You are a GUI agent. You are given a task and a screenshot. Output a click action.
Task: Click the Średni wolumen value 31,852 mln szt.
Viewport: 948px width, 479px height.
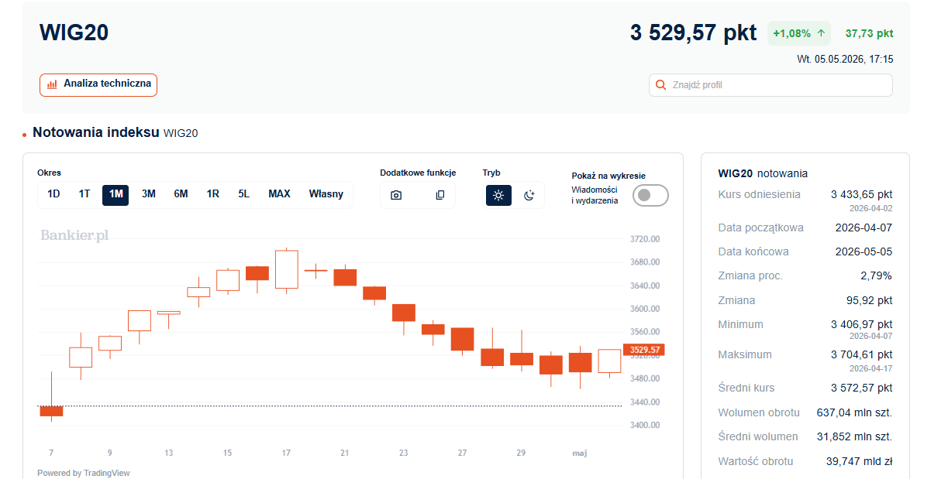[x=854, y=437]
